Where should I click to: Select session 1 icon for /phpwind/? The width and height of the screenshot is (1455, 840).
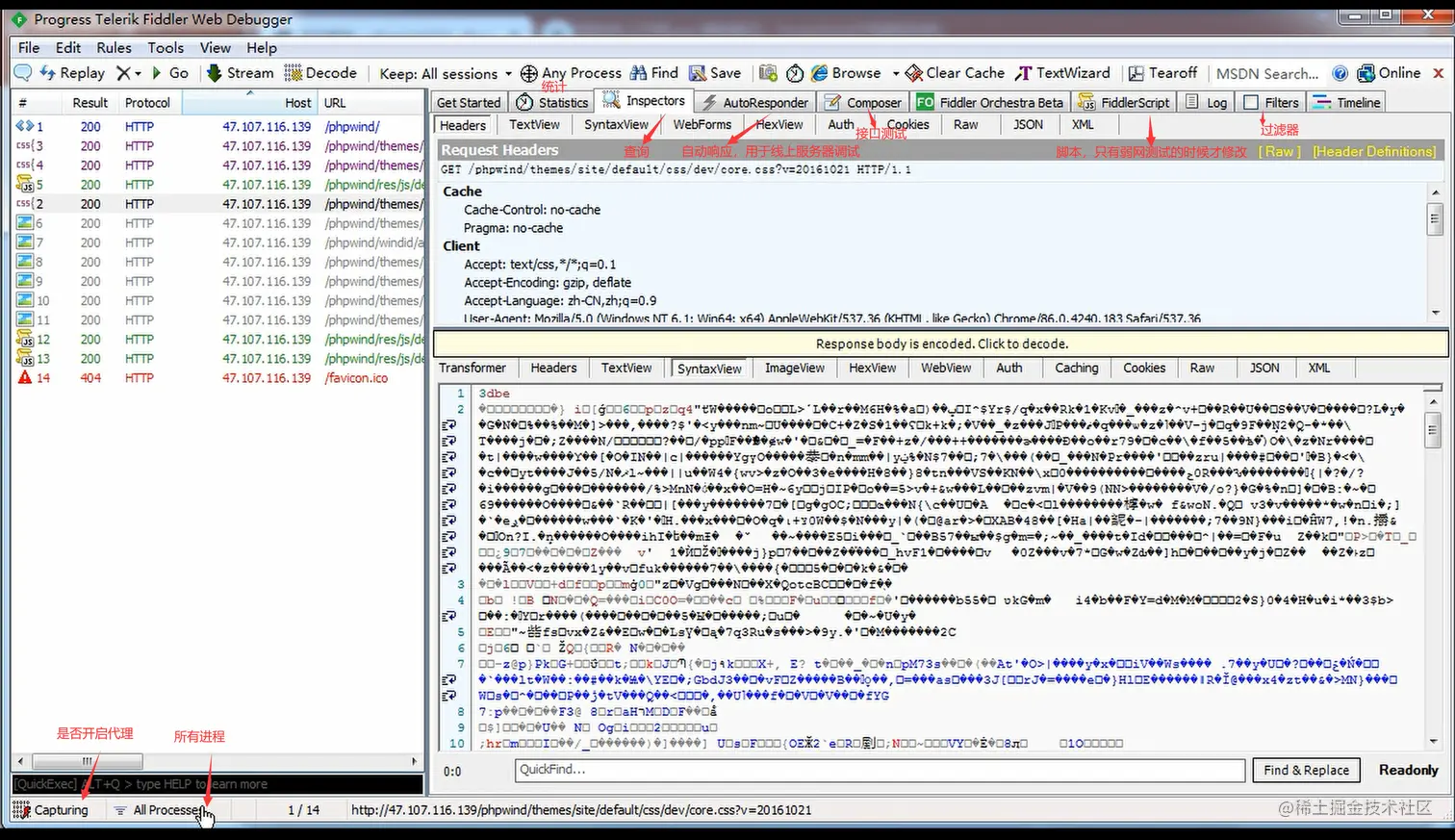coord(25,126)
